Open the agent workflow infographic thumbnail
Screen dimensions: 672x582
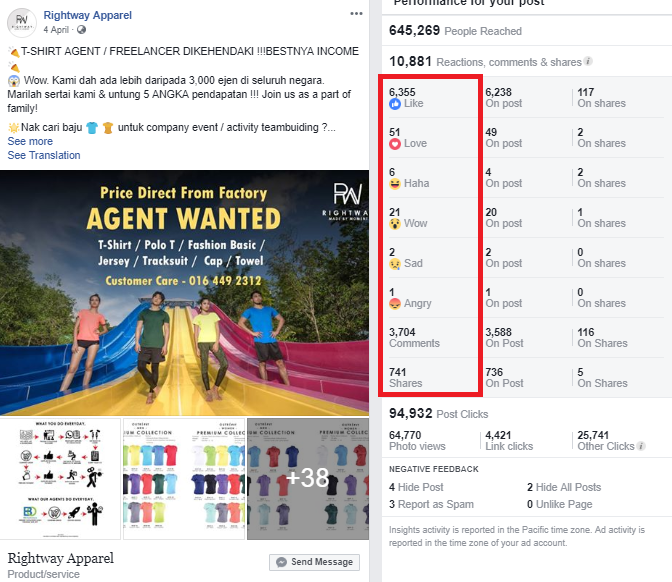tap(60, 478)
